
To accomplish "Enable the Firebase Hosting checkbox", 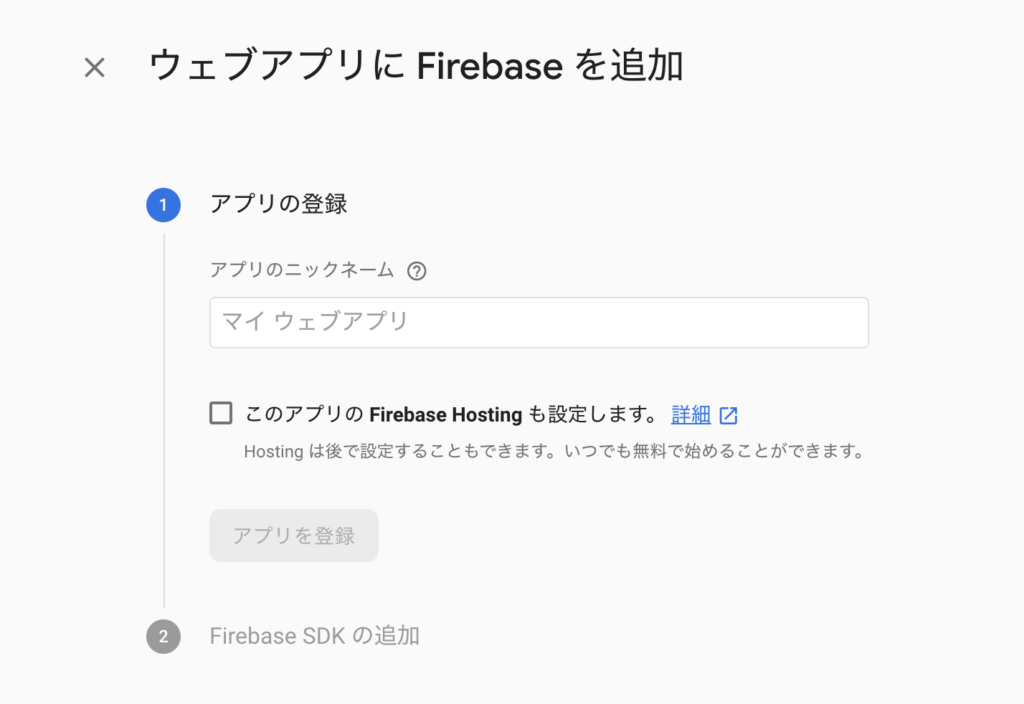I will tap(221, 413).
